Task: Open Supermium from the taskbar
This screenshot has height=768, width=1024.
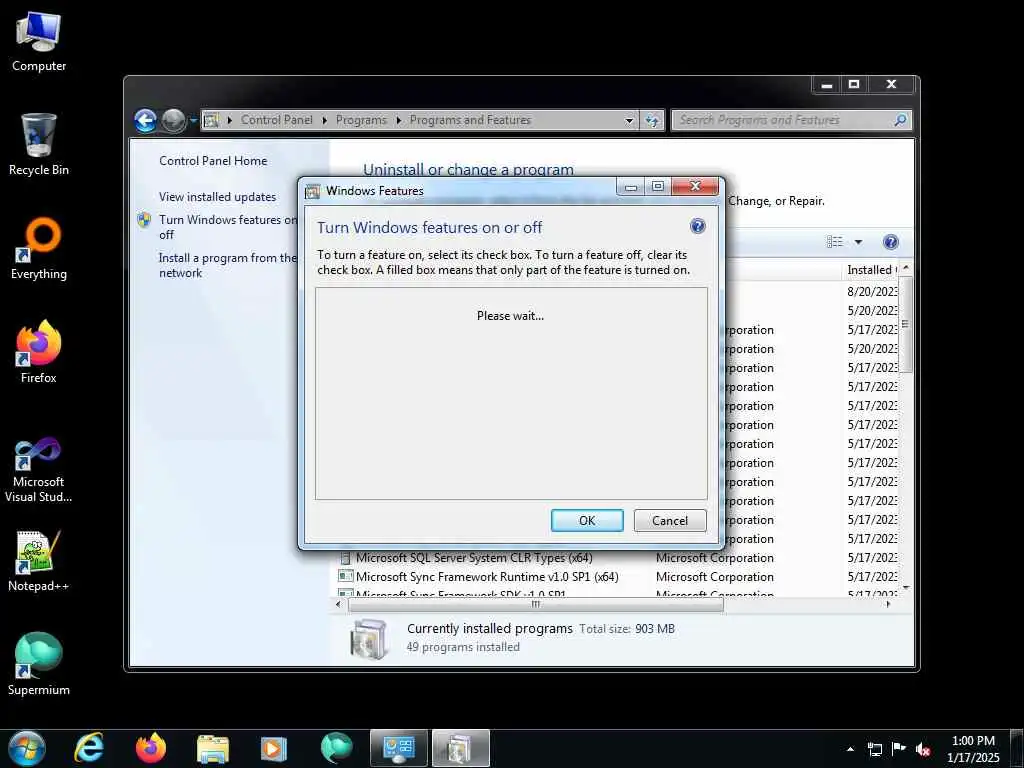Action: tap(336, 748)
